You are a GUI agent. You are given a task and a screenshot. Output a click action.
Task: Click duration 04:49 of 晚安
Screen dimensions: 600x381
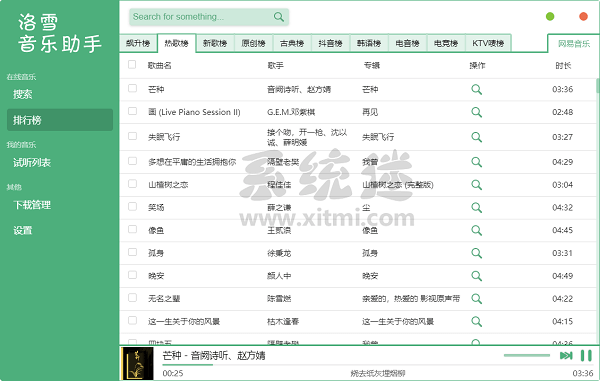562,276
